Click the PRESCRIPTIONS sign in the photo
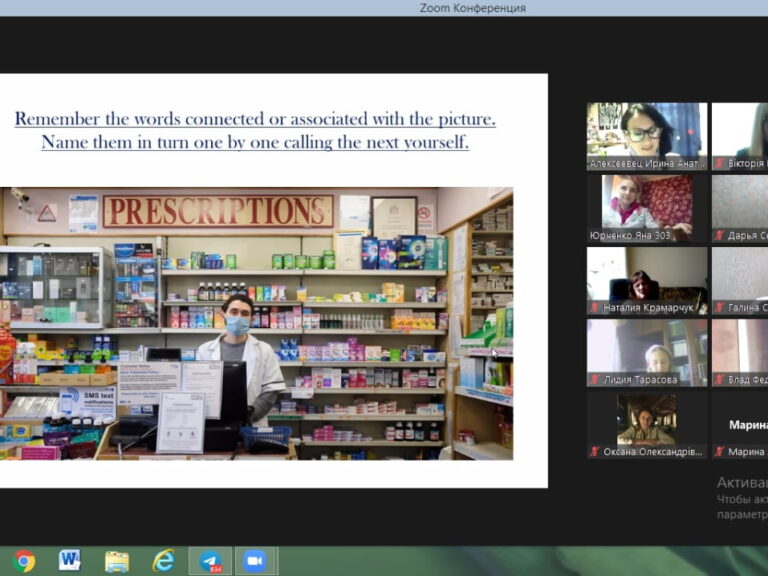The width and height of the screenshot is (768, 576). 218,211
